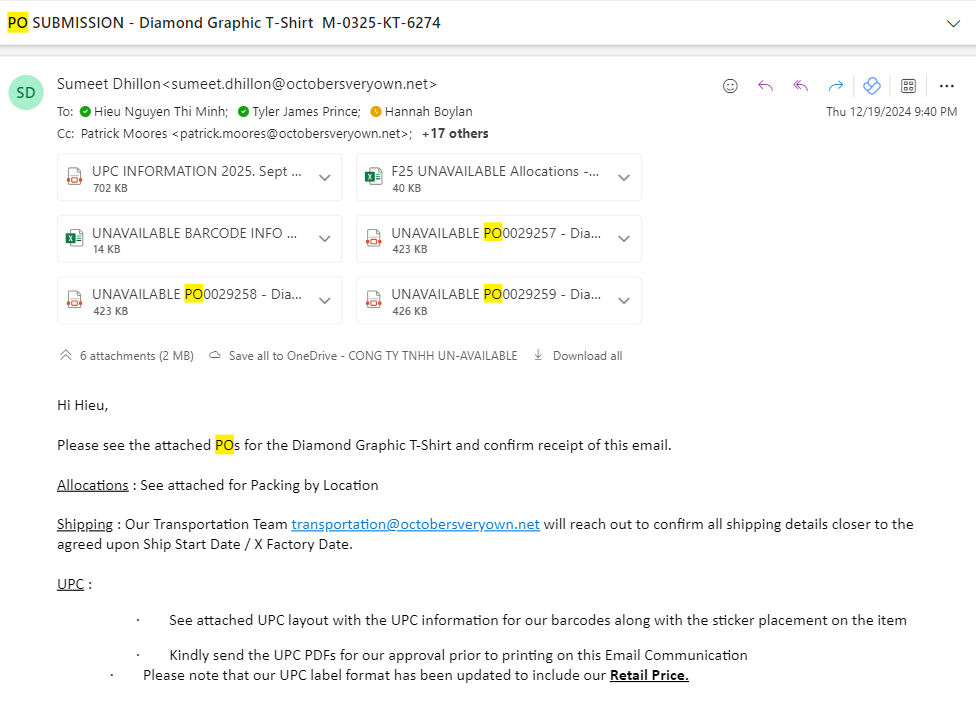Click the emoji reaction smiley icon
Screen dimensions: 976x702
point(730,86)
